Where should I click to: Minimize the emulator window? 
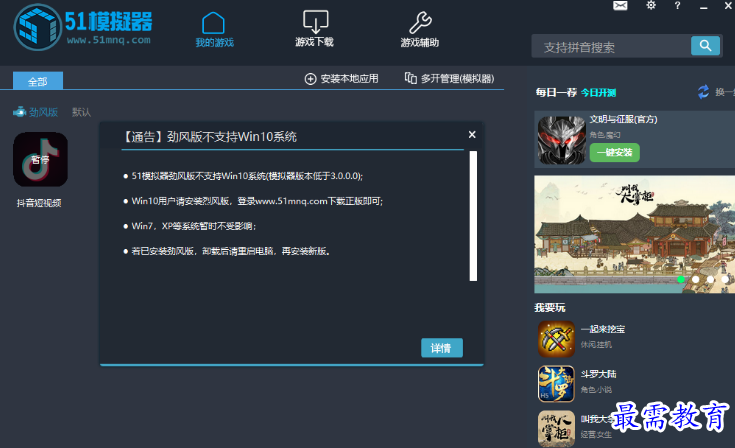704,7
